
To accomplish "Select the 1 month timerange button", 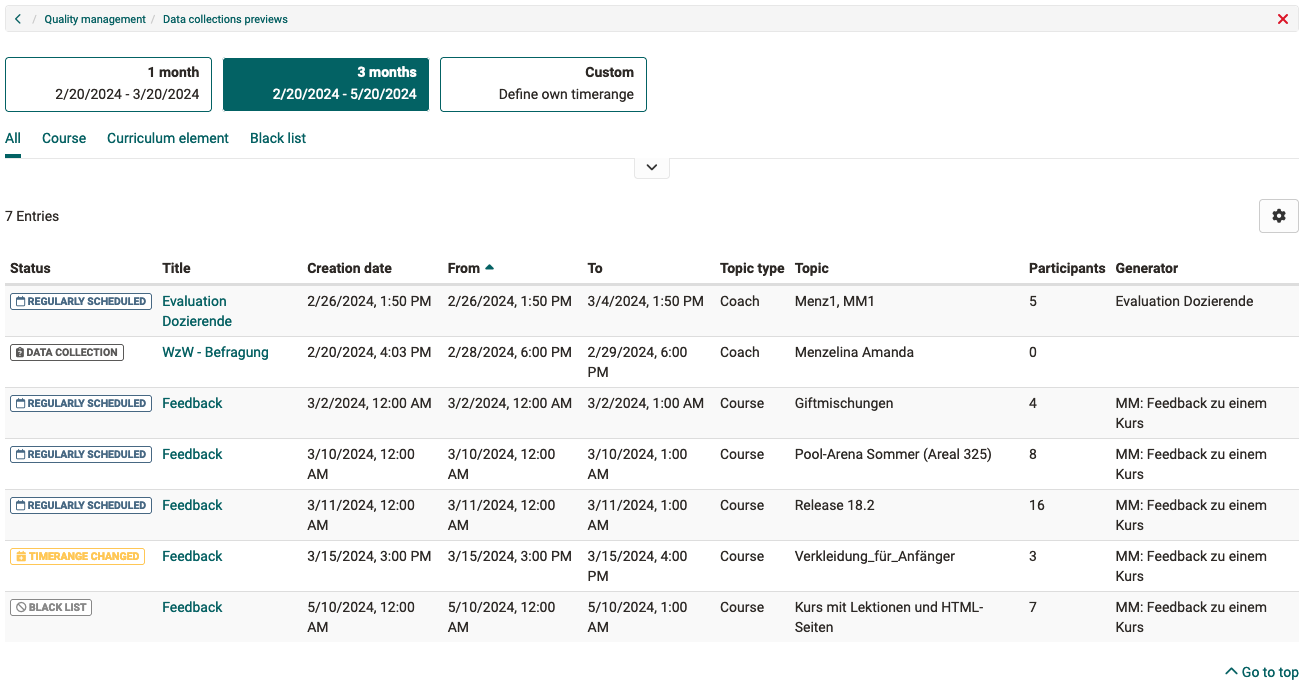I will click(x=108, y=83).
